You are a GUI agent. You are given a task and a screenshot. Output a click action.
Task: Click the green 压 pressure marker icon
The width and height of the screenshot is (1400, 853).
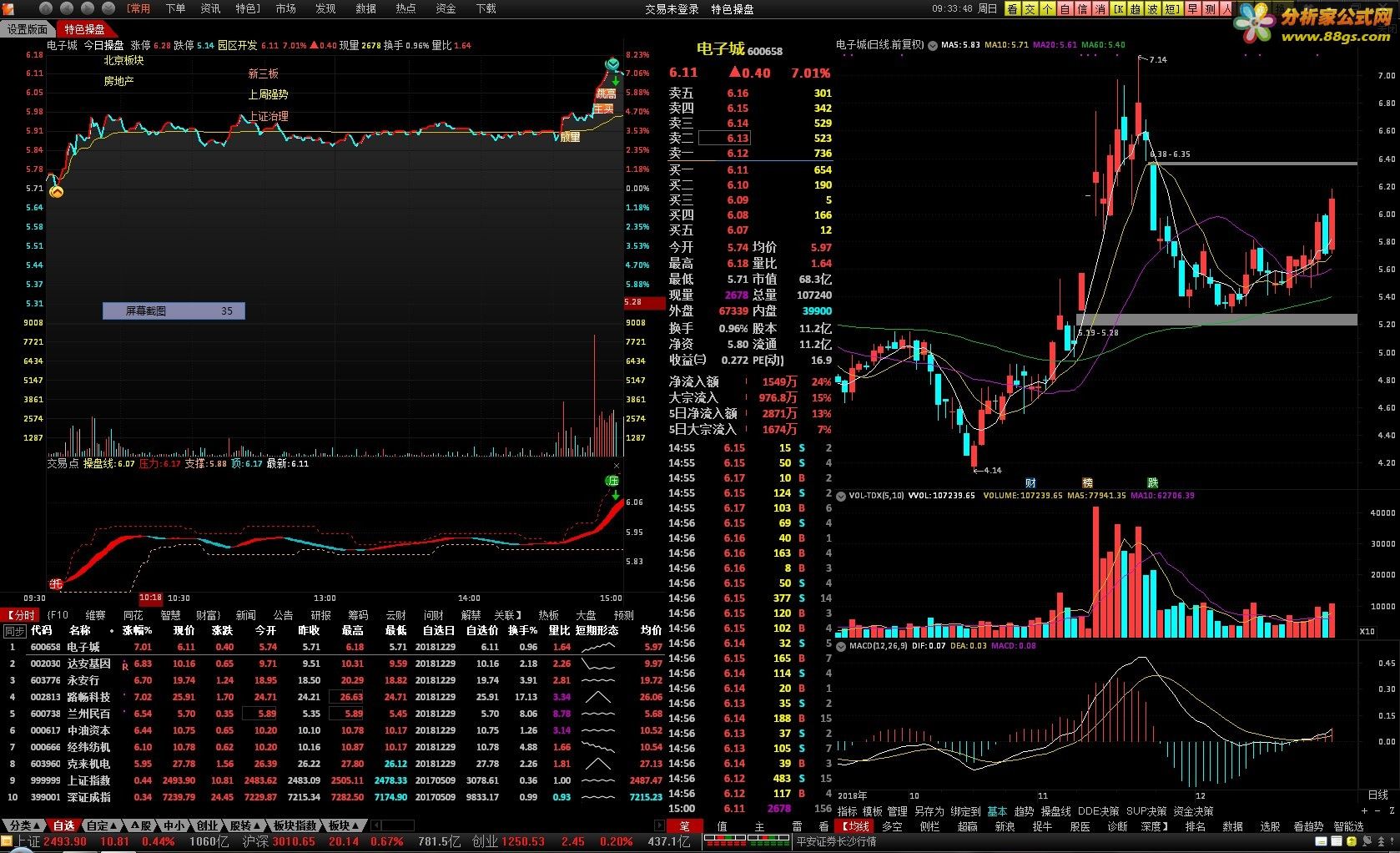tap(612, 481)
